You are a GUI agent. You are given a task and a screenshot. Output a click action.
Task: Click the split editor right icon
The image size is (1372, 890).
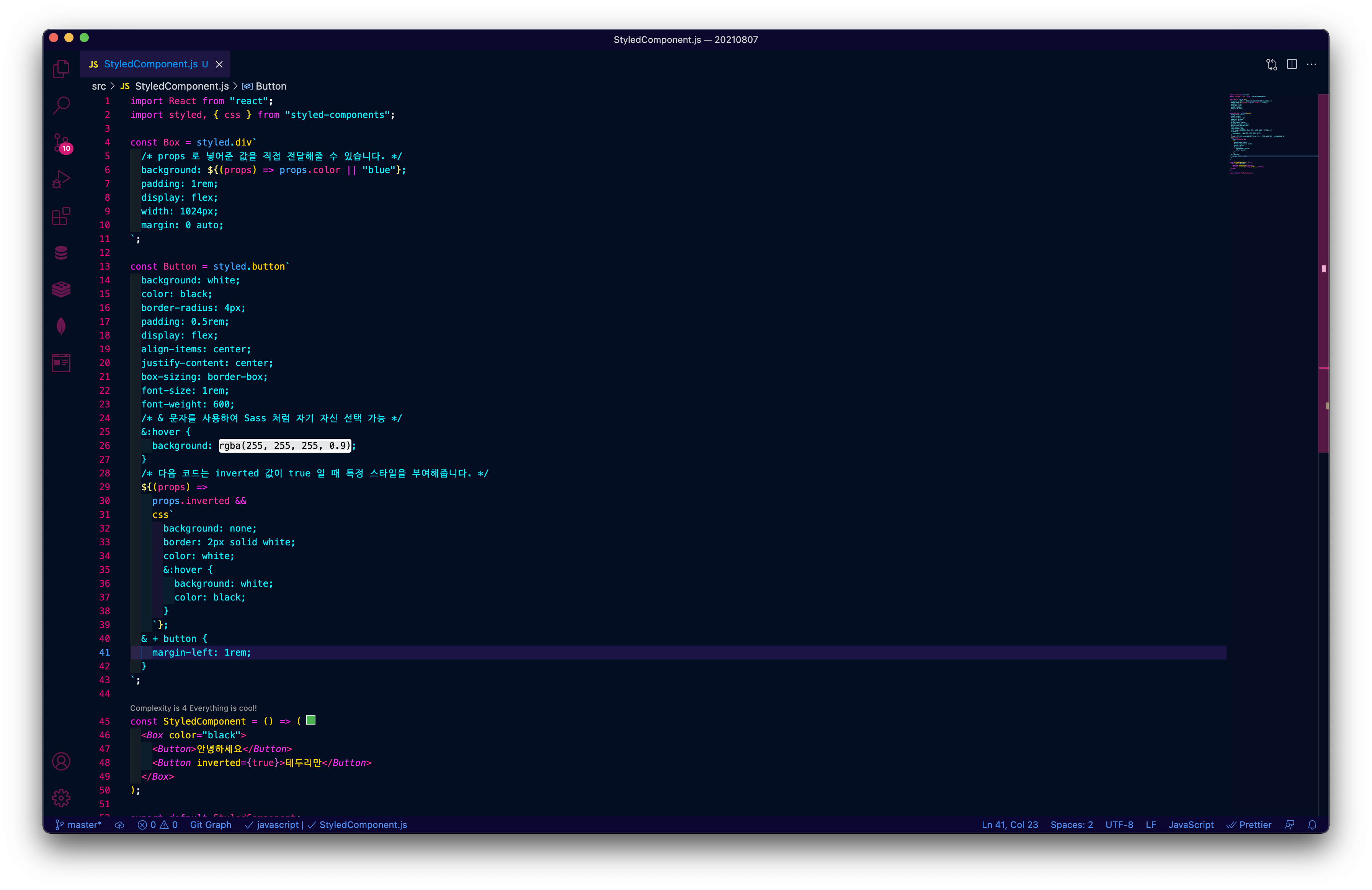click(1292, 64)
